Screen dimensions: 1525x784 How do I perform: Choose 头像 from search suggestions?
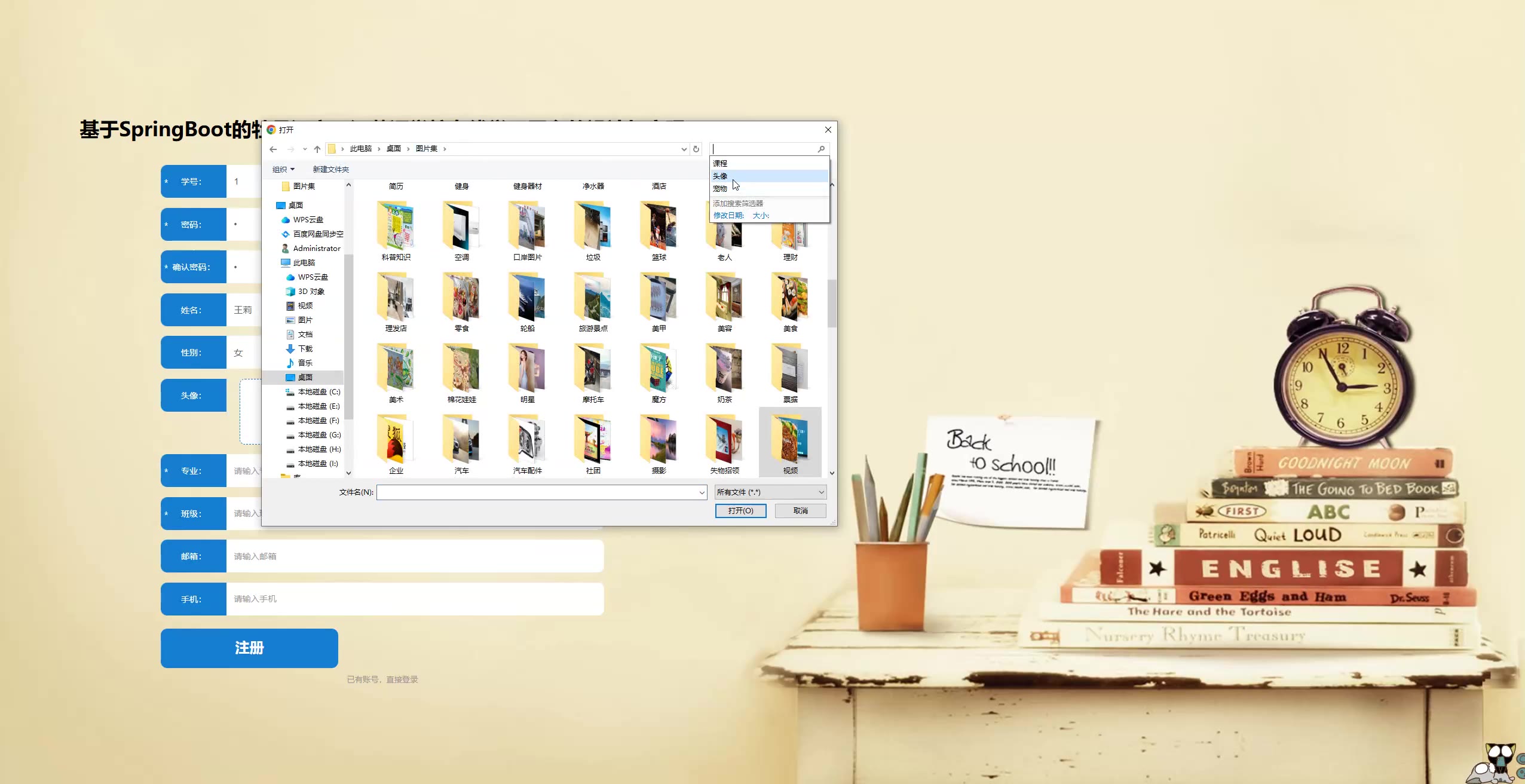pyautogui.click(x=720, y=176)
